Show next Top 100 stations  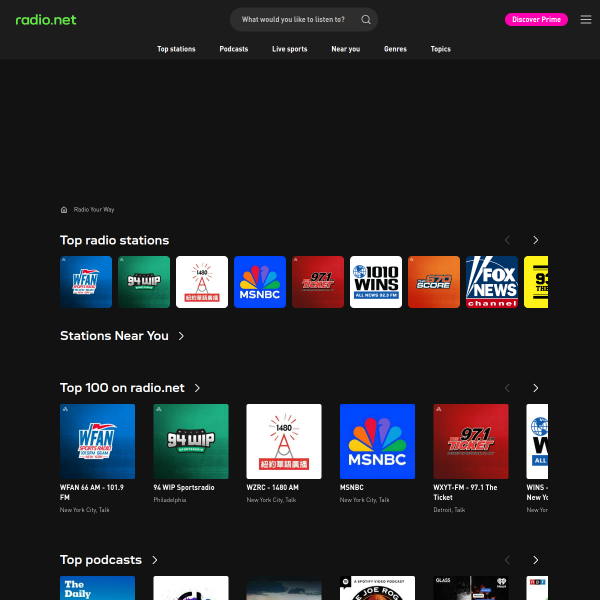(x=535, y=388)
